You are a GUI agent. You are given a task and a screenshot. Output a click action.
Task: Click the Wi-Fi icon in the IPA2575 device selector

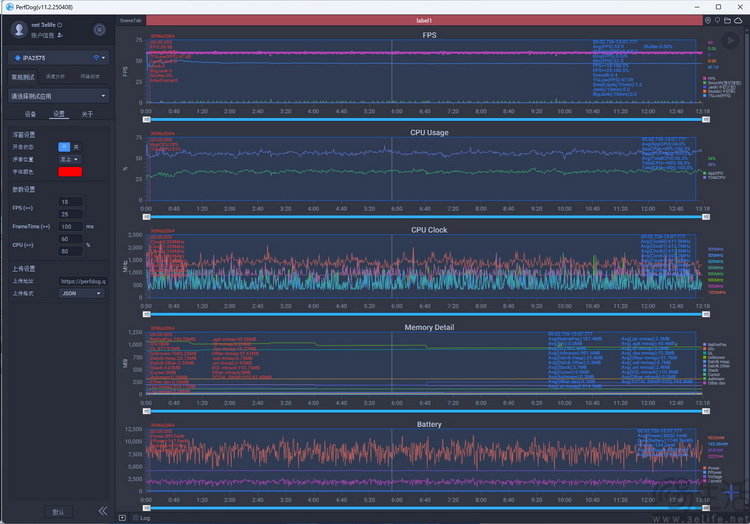click(x=96, y=58)
